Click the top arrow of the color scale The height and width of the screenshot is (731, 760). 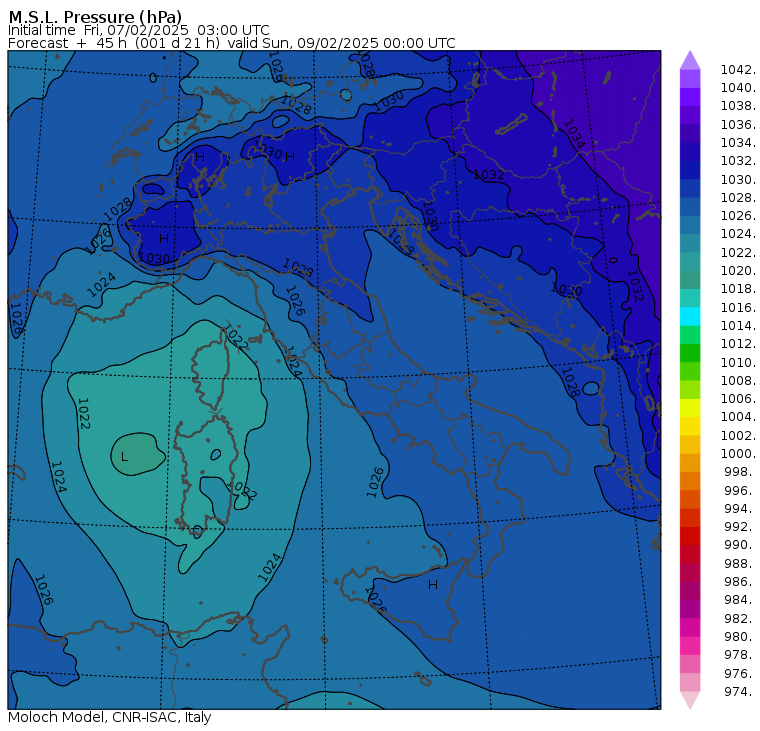(x=690, y=60)
